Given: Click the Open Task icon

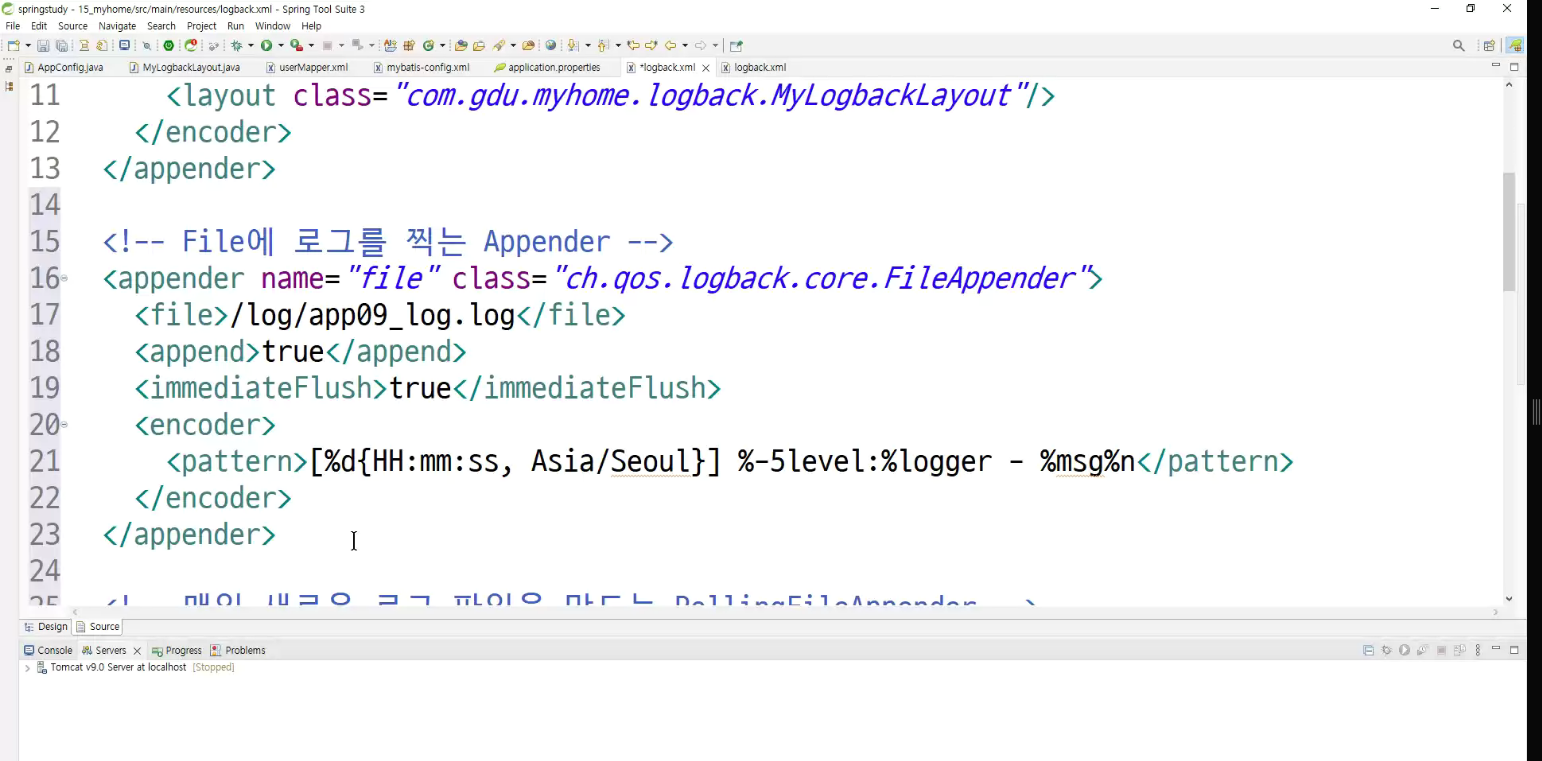Looking at the screenshot, I should (479, 45).
